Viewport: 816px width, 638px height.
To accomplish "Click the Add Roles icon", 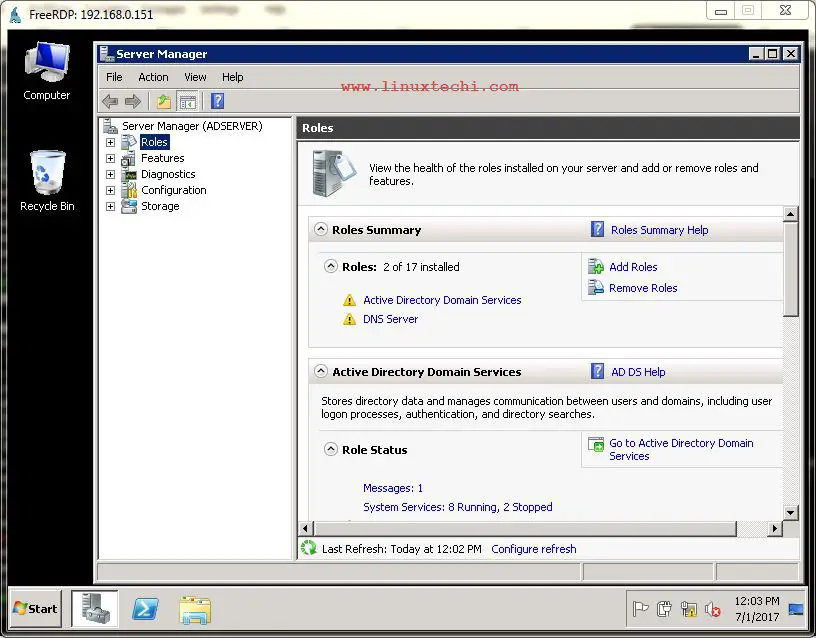I will tap(595, 266).
